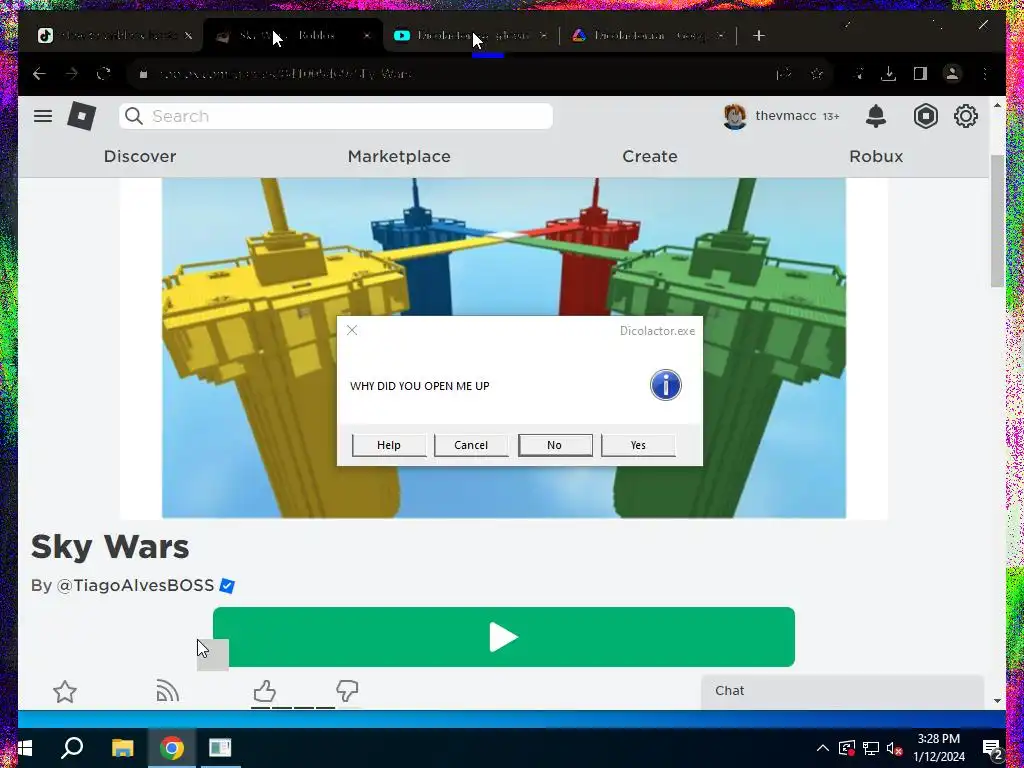Start Sky Wars with green play button
Image resolution: width=1024 pixels, height=768 pixels.
tap(504, 637)
